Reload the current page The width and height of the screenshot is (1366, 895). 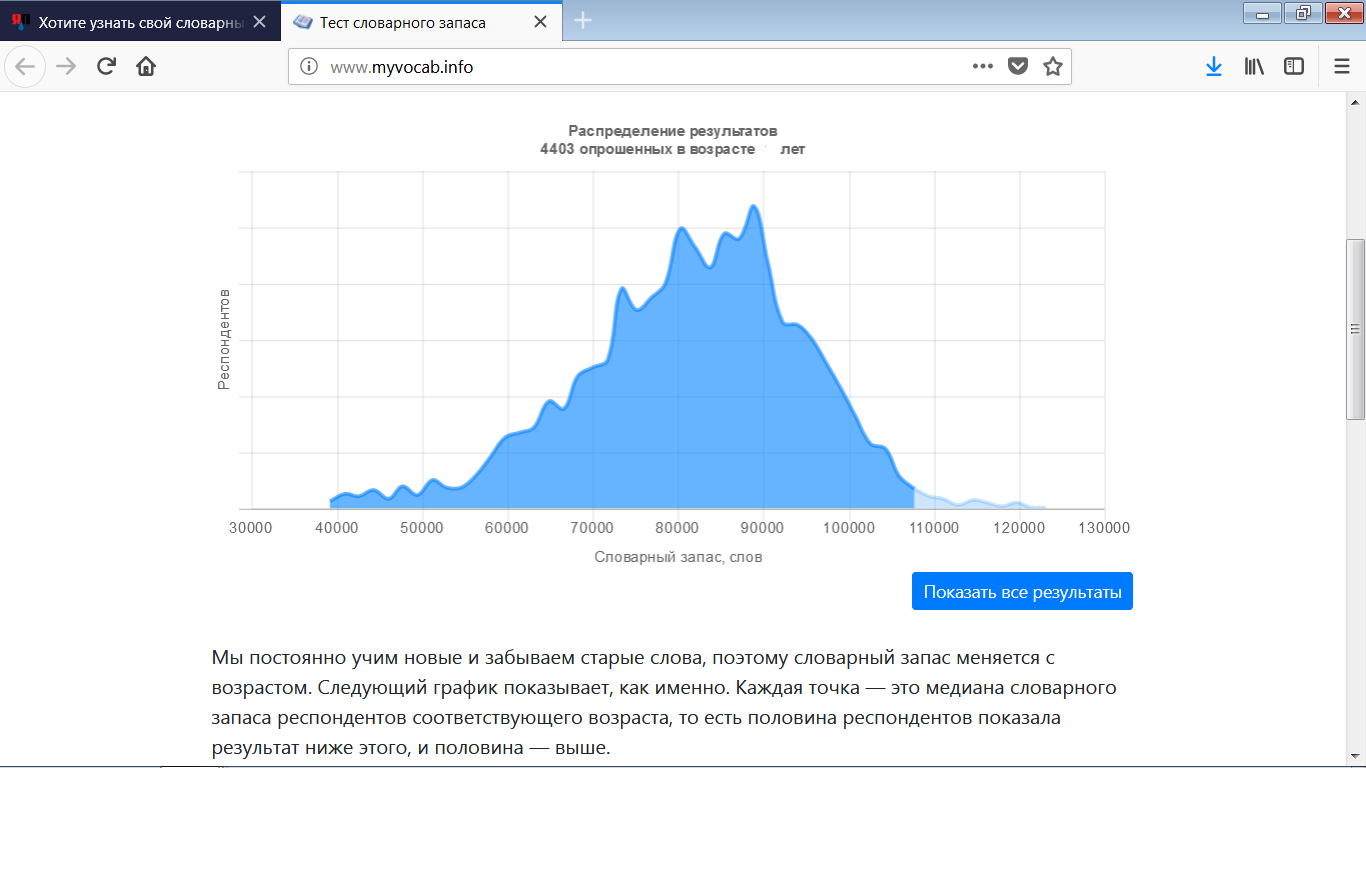coord(106,67)
